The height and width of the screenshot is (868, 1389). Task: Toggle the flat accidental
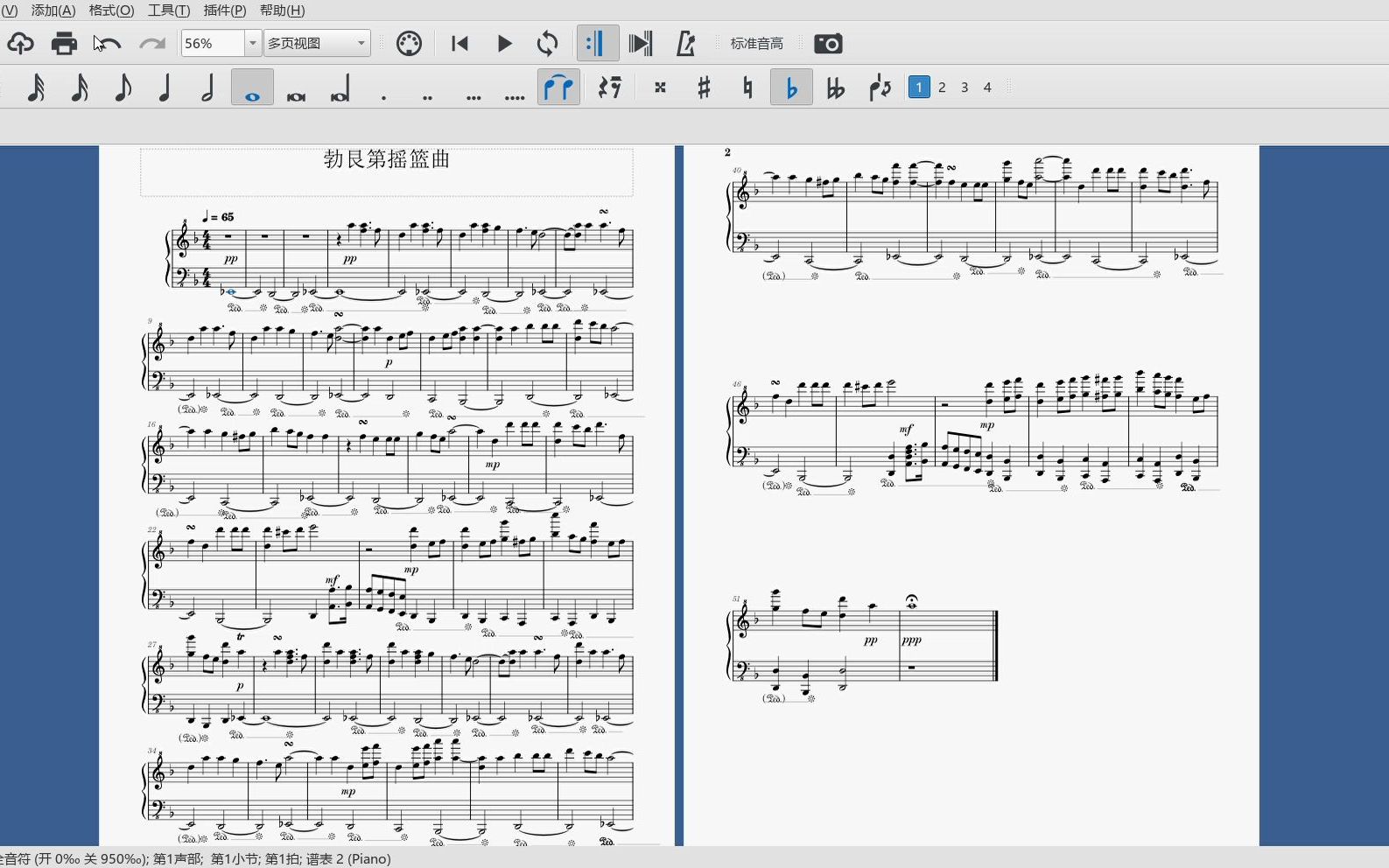pyautogui.click(x=791, y=87)
